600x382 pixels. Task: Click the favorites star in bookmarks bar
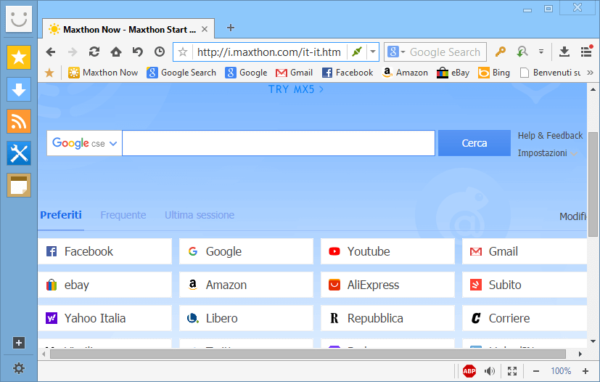tap(49, 73)
